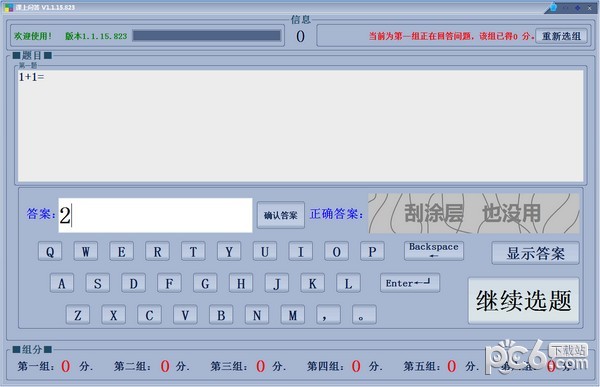Tap the X letter key
This screenshot has height=387, width=600.
(114, 315)
